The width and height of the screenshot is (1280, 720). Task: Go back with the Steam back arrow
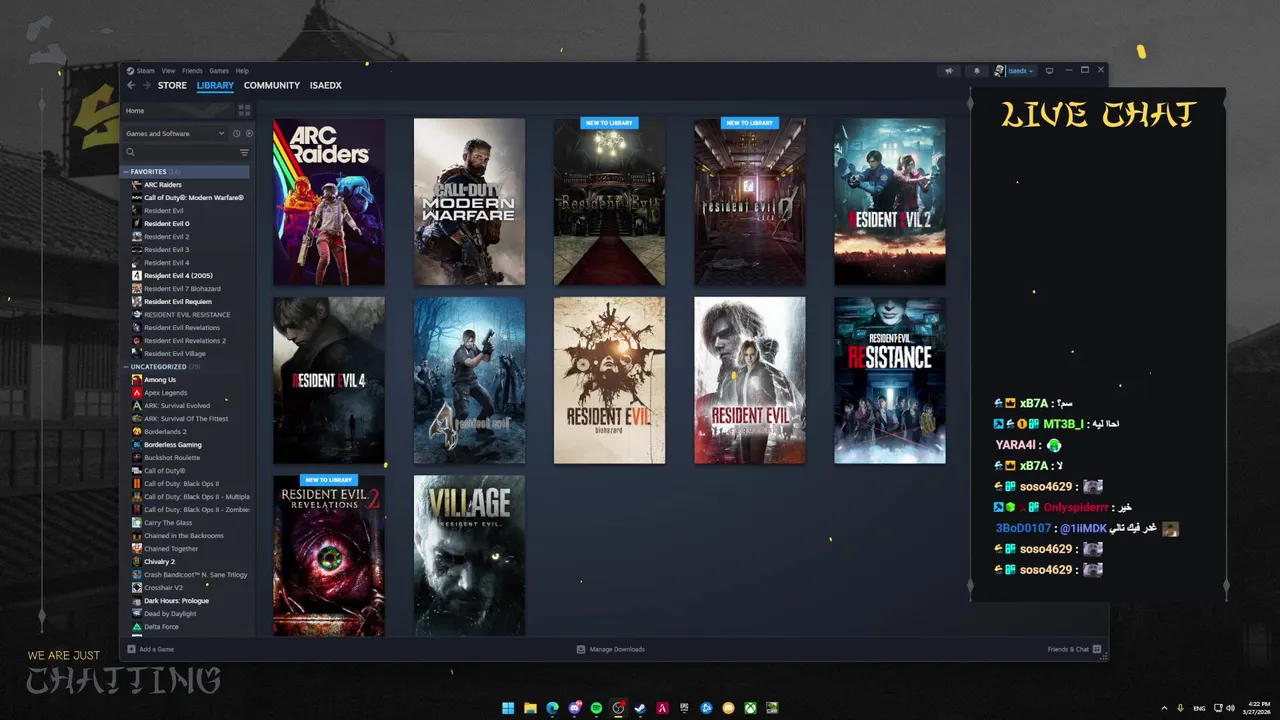(130, 85)
